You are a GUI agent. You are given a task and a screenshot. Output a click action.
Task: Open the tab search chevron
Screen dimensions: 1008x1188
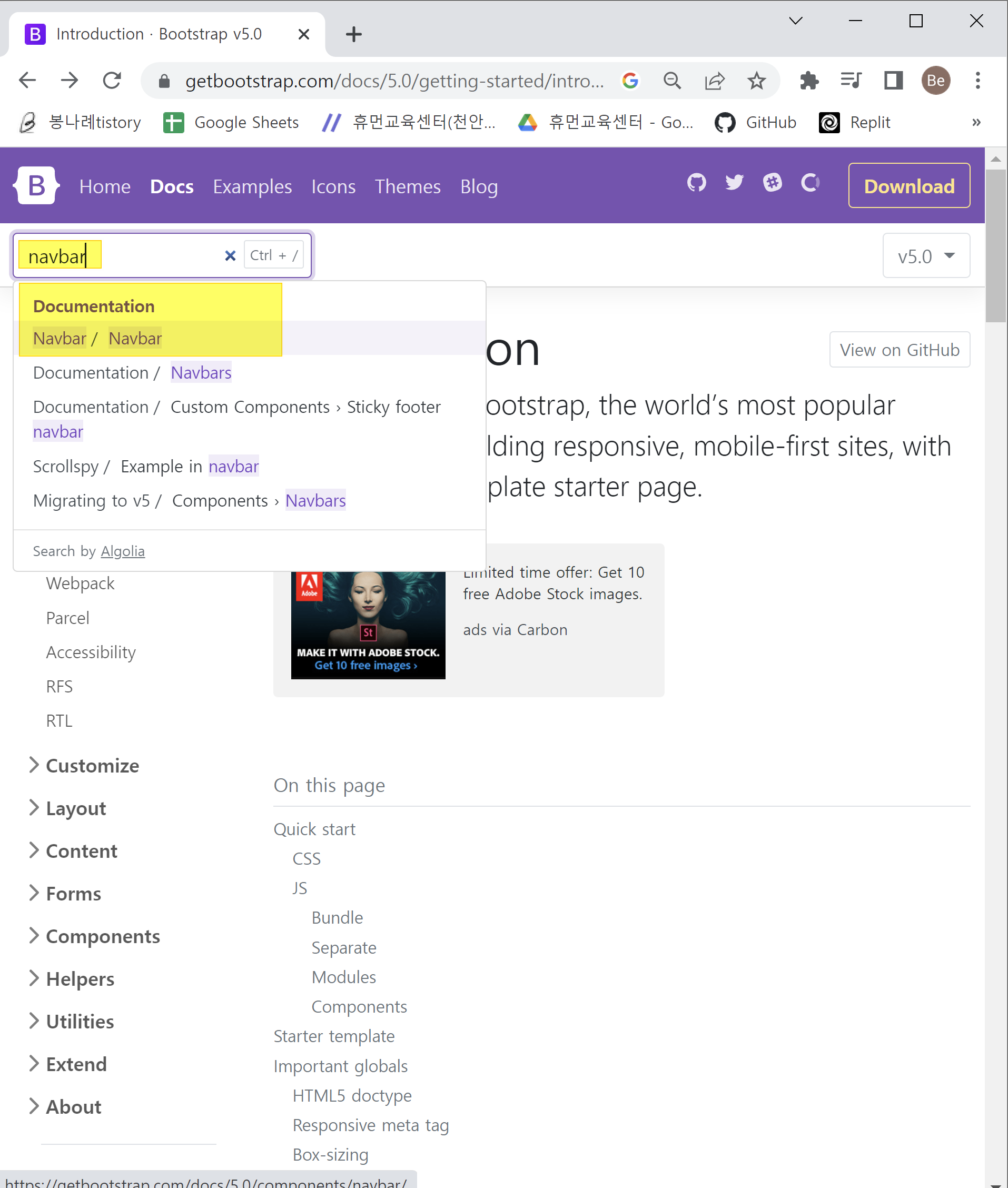coord(795,21)
